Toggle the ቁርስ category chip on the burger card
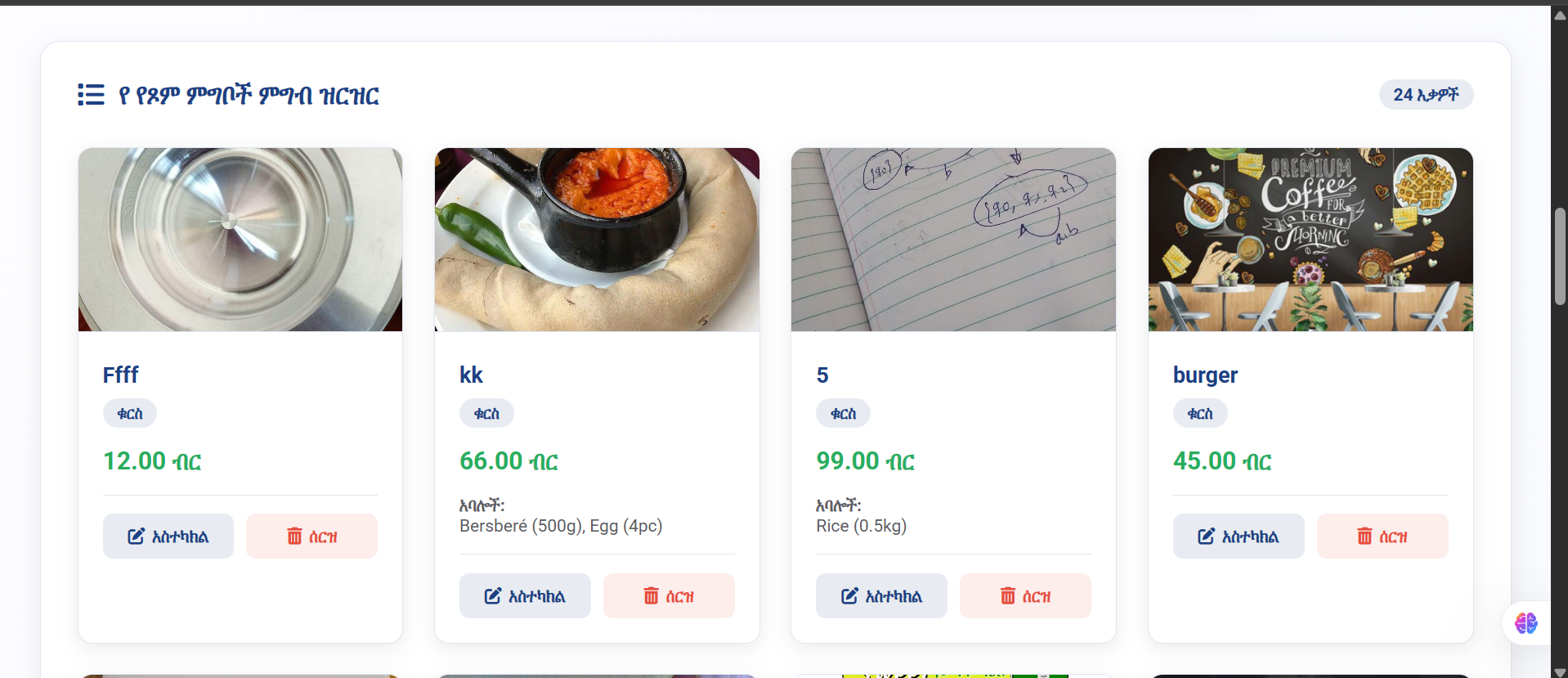The width and height of the screenshot is (1568, 678). tap(1199, 413)
